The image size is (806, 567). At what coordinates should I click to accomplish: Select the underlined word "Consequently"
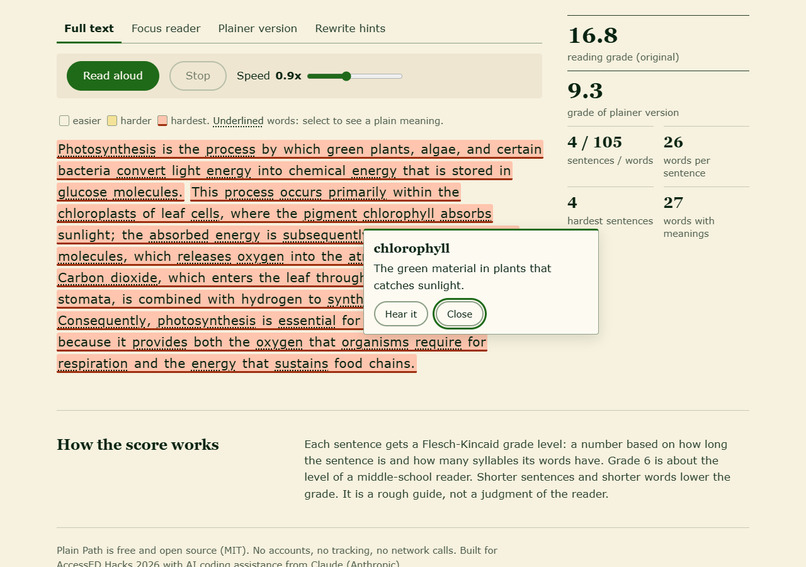click(102, 321)
